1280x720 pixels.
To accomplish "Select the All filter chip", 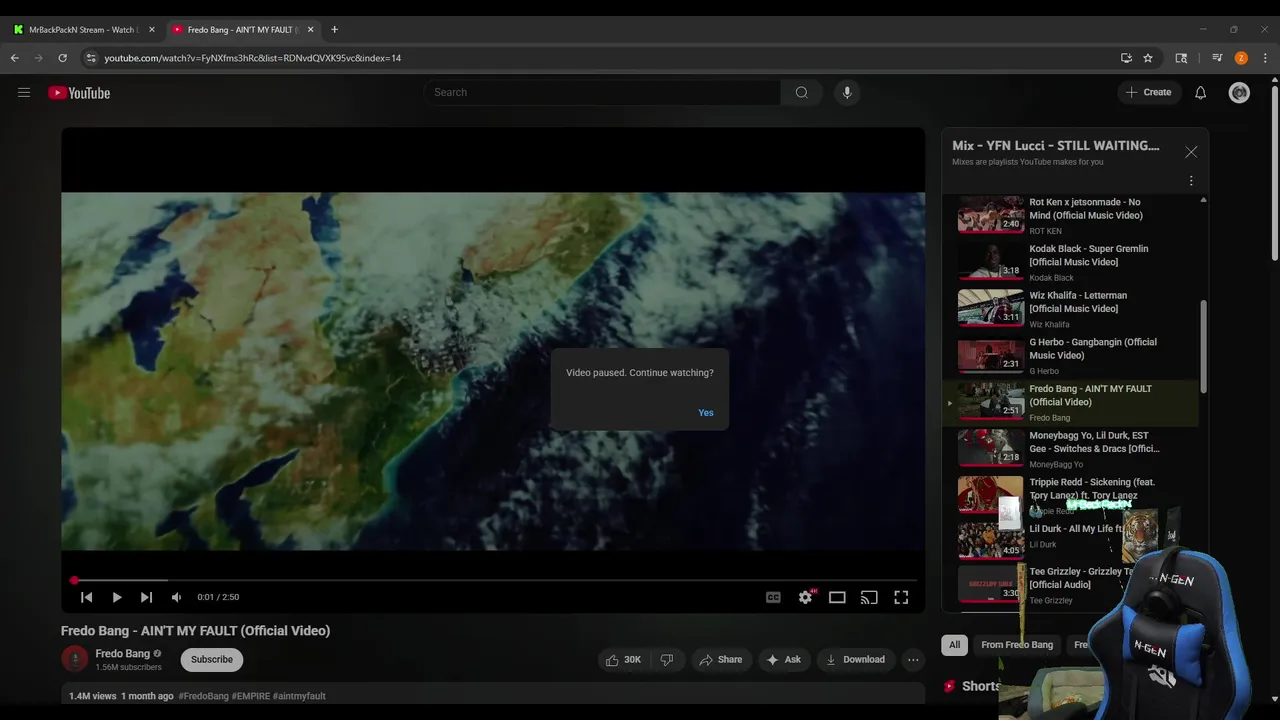I will [x=954, y=645].
